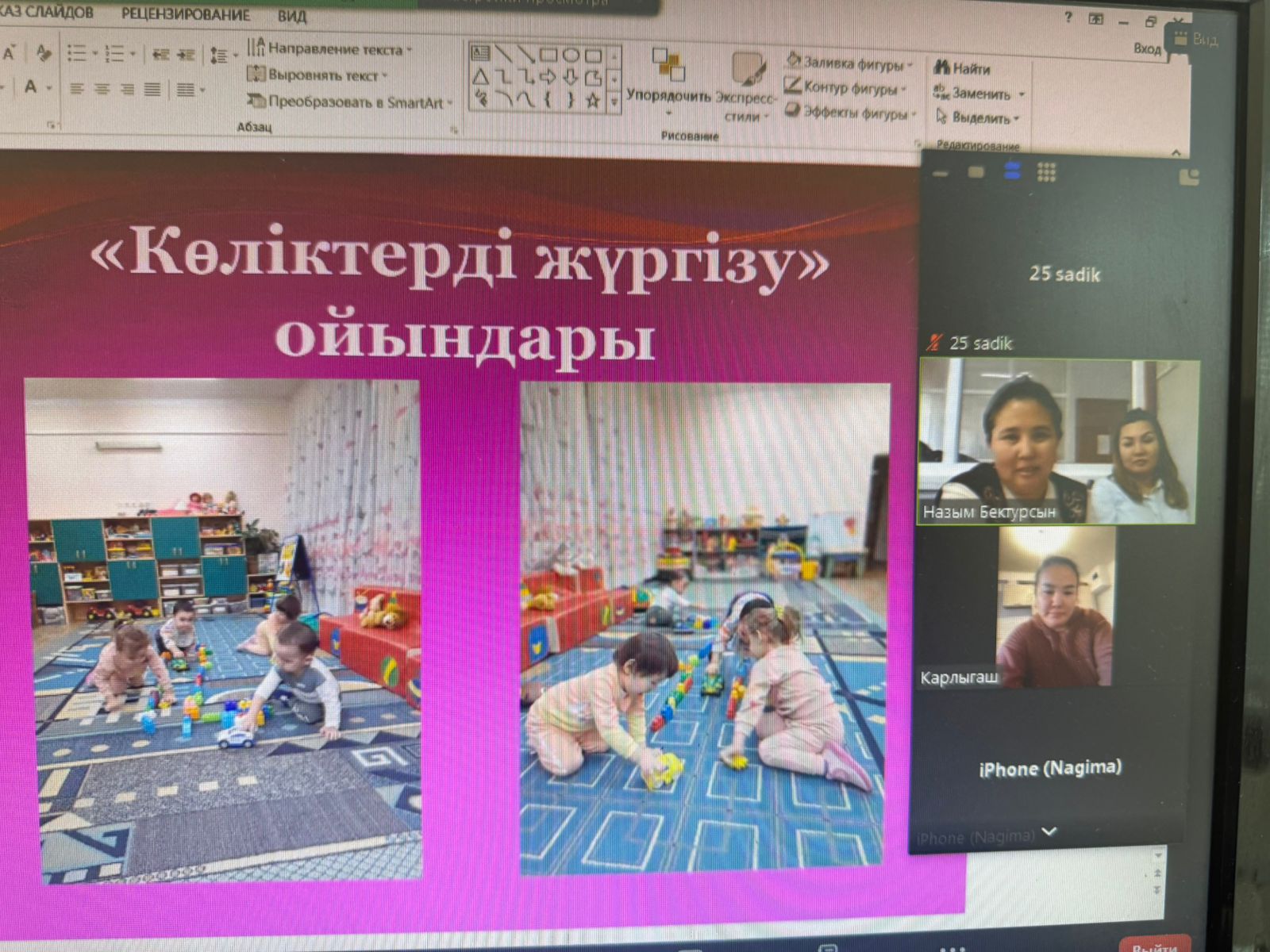1270x952 pixels.
Task: Select the rectangle shape
Action: tap(548, 55)
